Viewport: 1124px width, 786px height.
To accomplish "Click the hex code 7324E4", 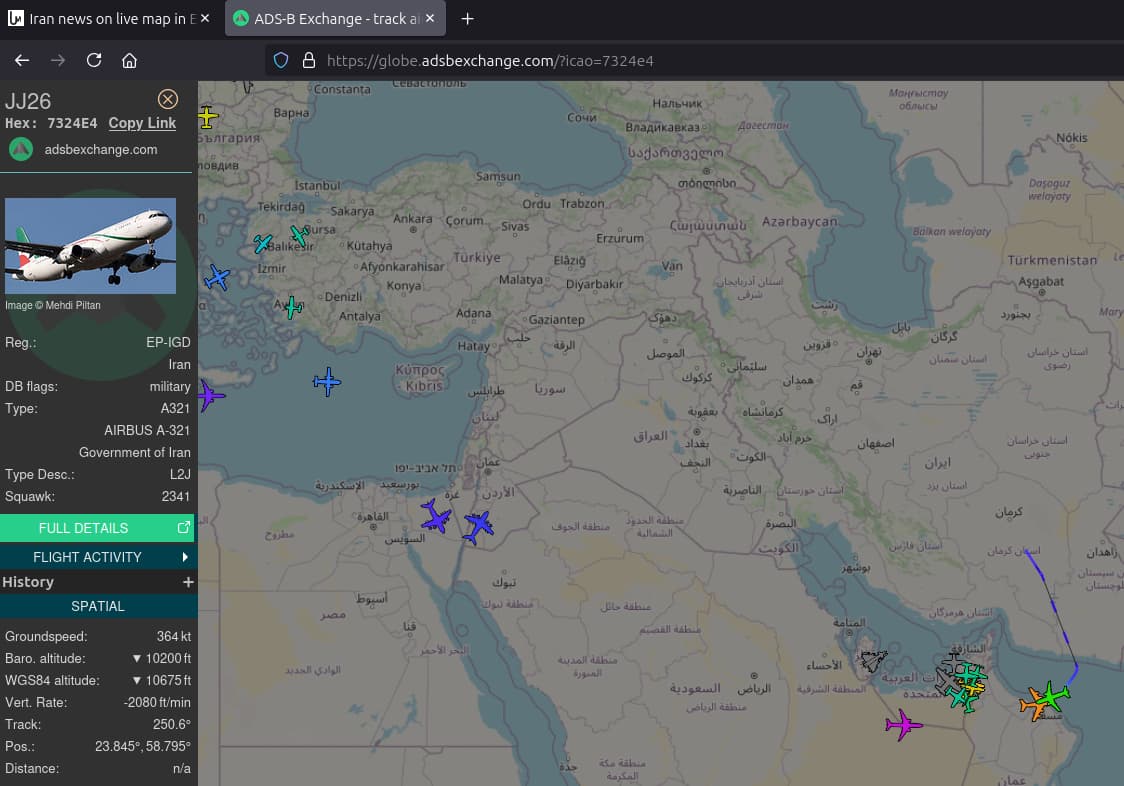I will tap(72, 123).
